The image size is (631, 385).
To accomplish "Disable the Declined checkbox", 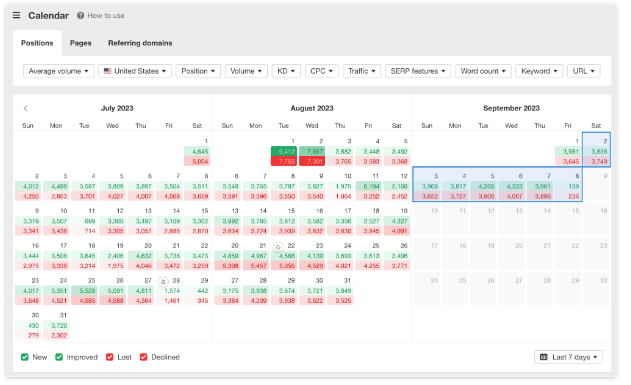I will [x=143, y=357].
